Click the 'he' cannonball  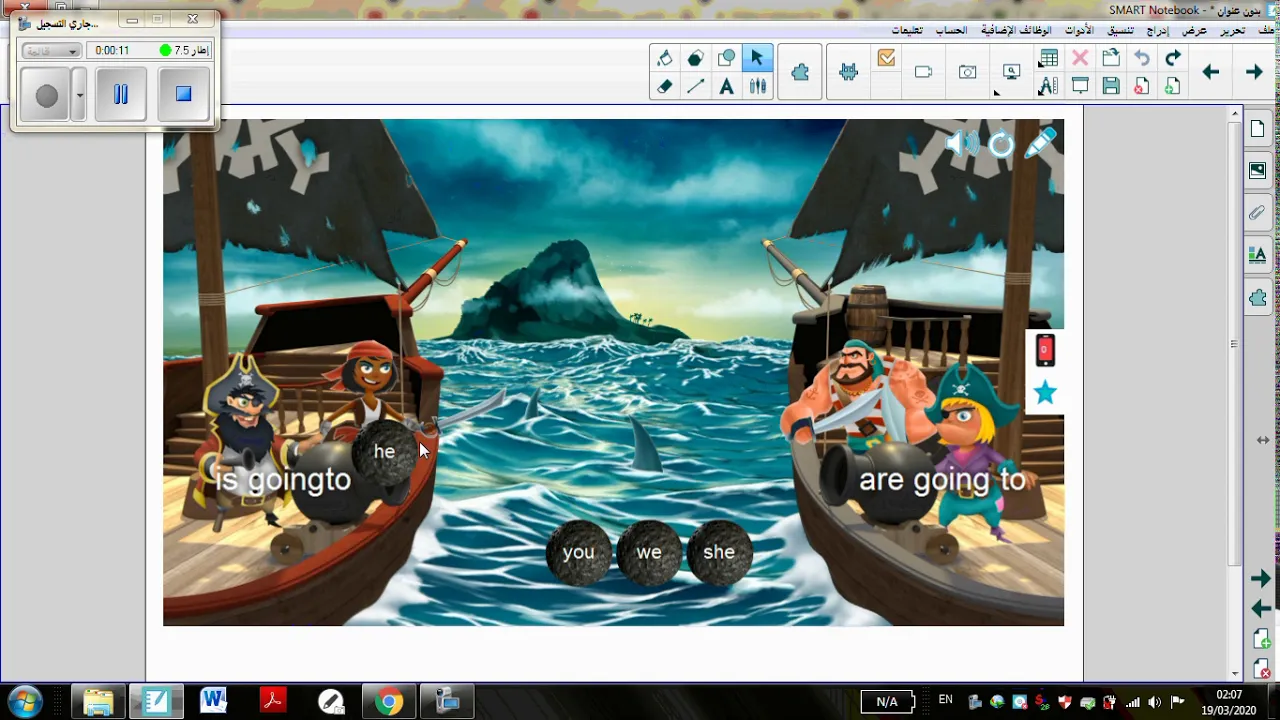coord(384,452)
